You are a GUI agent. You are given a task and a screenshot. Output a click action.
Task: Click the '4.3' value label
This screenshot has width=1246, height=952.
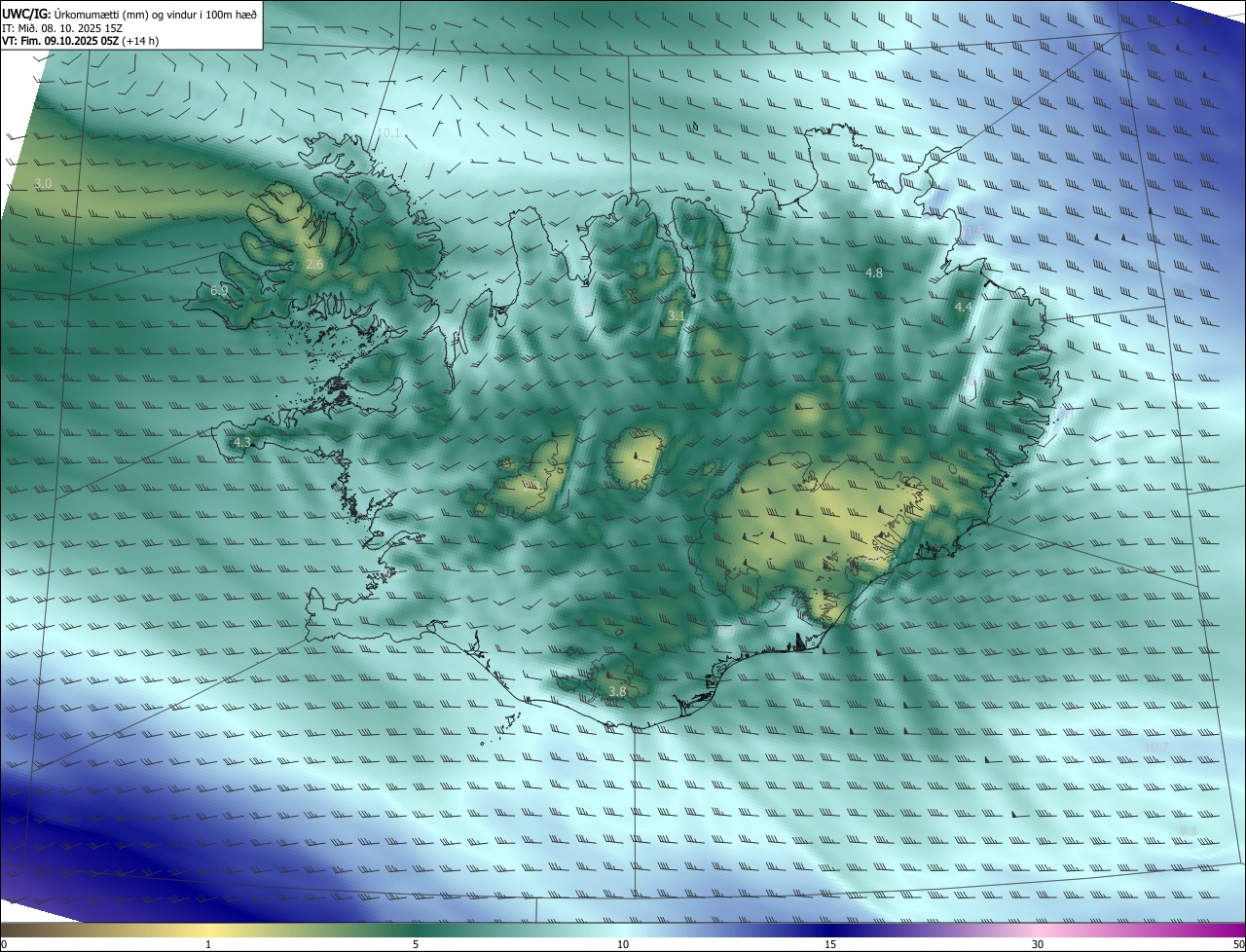[242, 442]
